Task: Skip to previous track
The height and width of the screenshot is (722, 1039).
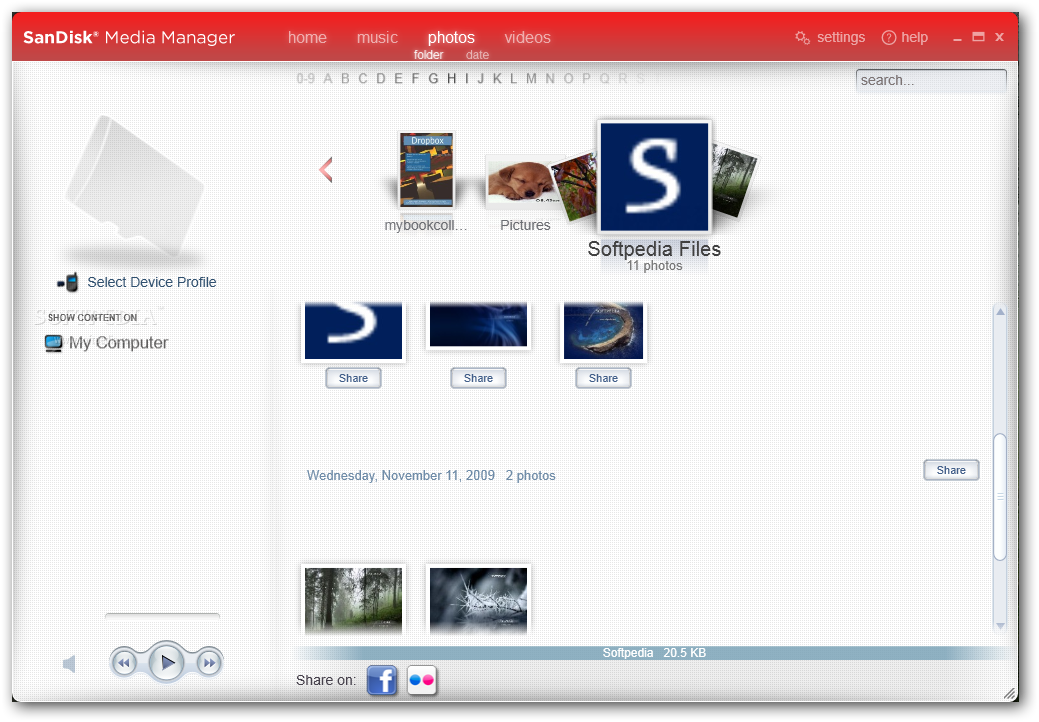Action: point(124,662)
